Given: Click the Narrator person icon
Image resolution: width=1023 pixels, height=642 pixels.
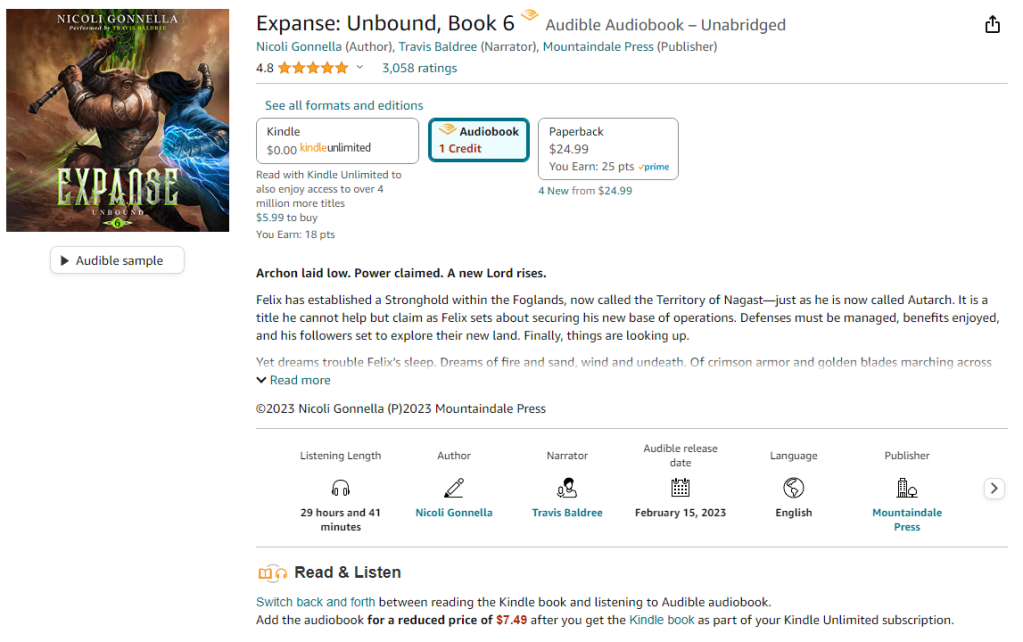Looking at the screenshot, I should pyautogui.click(x=567, y=488).
